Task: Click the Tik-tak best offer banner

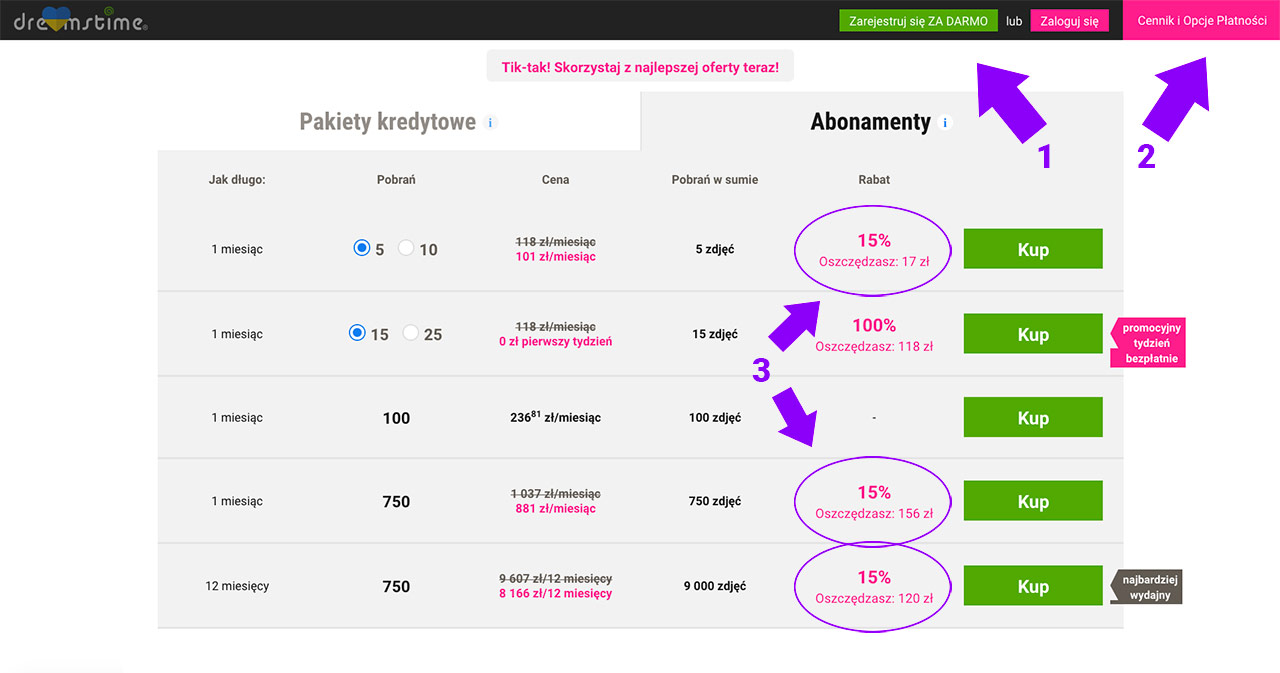Action: tap(639, 67)
